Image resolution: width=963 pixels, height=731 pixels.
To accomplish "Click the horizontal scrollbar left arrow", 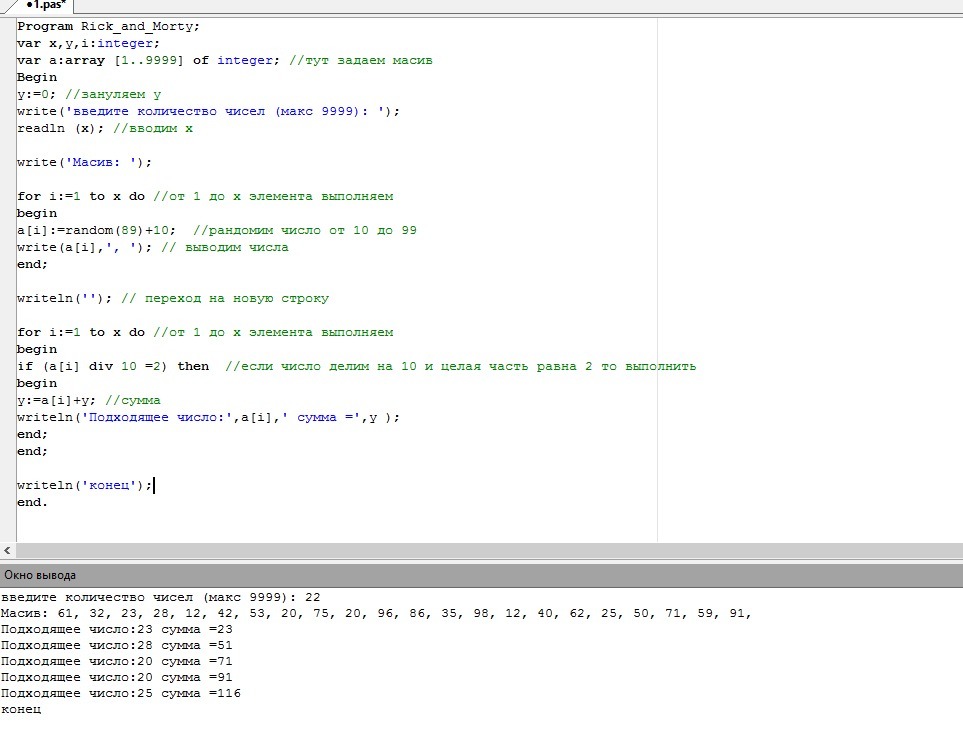I will [x=7, y=551].
